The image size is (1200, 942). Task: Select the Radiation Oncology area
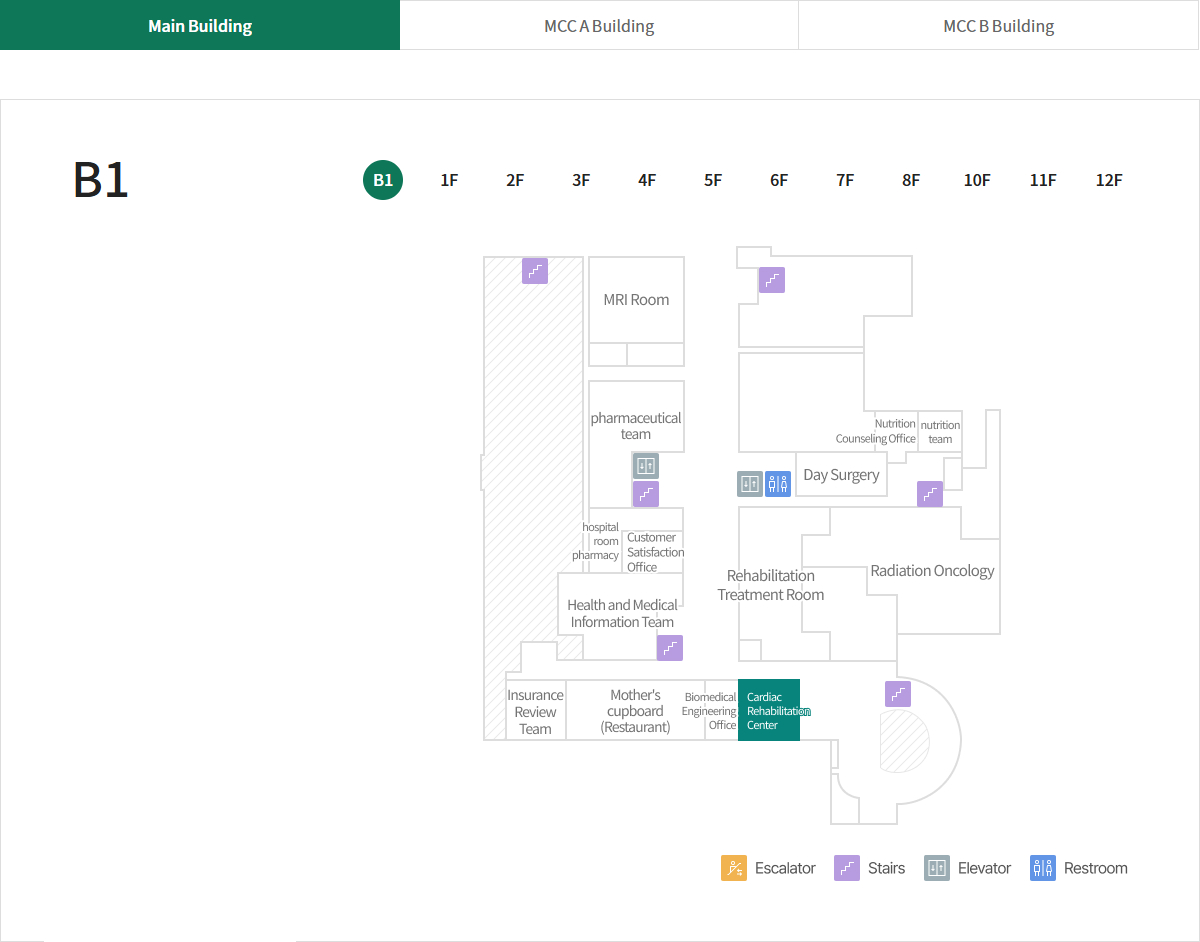932,571
